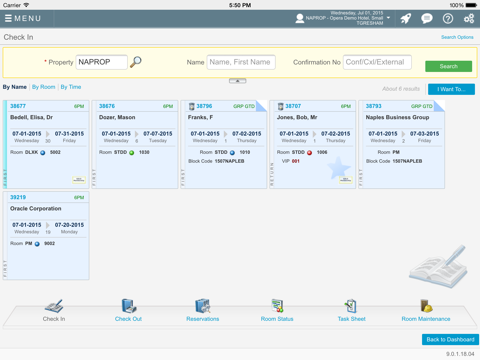
Task: Open the hamburger MENU
Action: click(x=23, y=18)
